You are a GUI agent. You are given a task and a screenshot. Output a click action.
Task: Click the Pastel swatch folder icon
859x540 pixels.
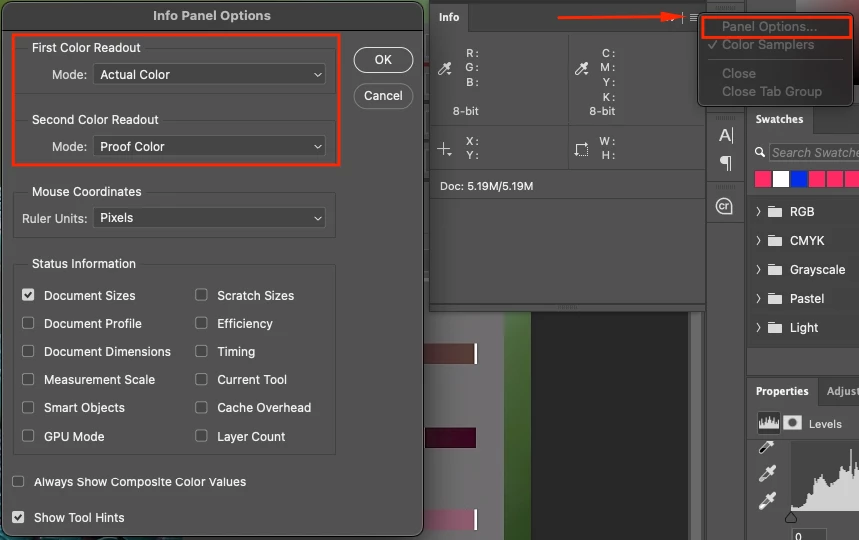(x=775, y=298)
